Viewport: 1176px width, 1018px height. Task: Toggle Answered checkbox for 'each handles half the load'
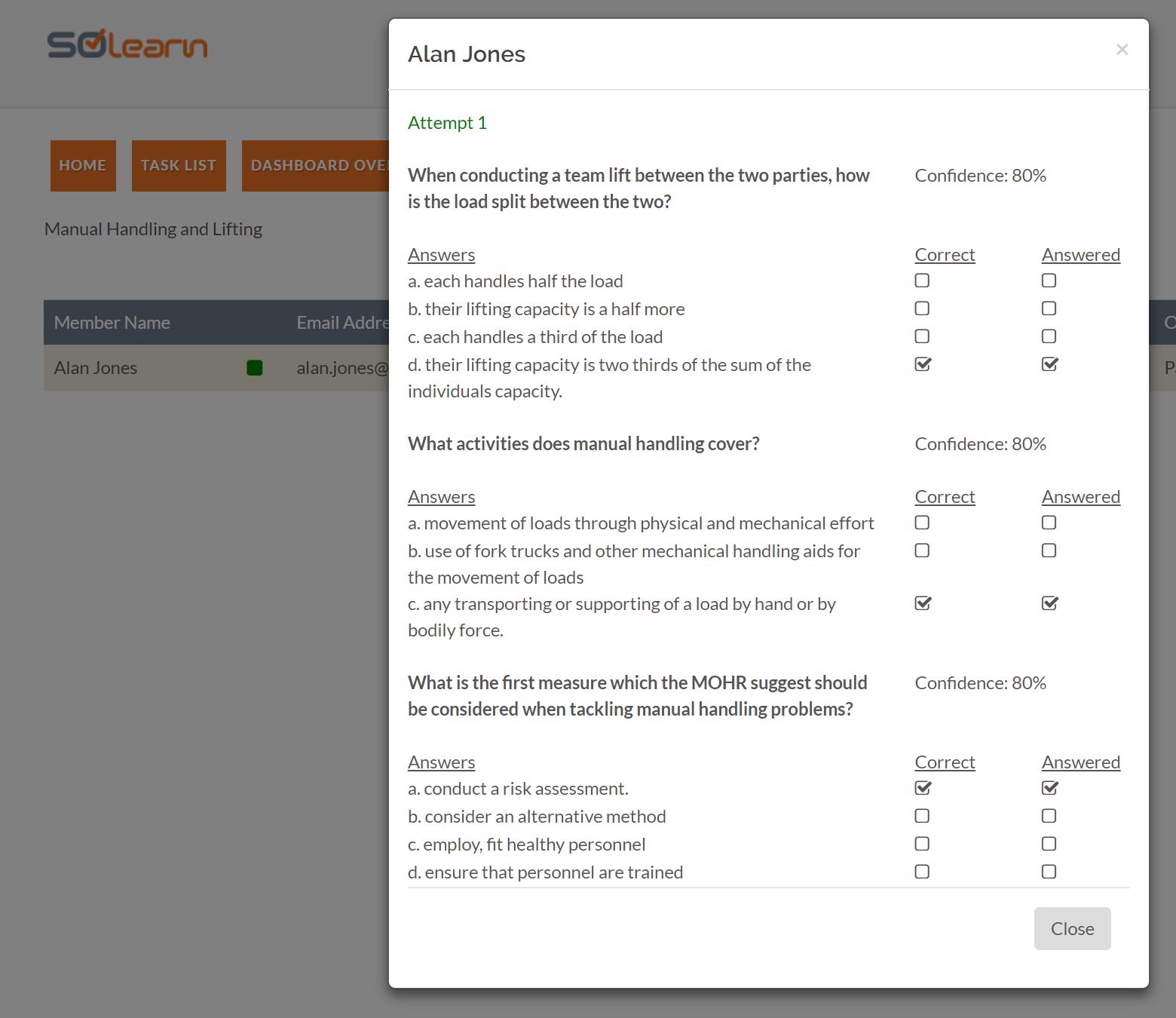tap(1049, 281)
